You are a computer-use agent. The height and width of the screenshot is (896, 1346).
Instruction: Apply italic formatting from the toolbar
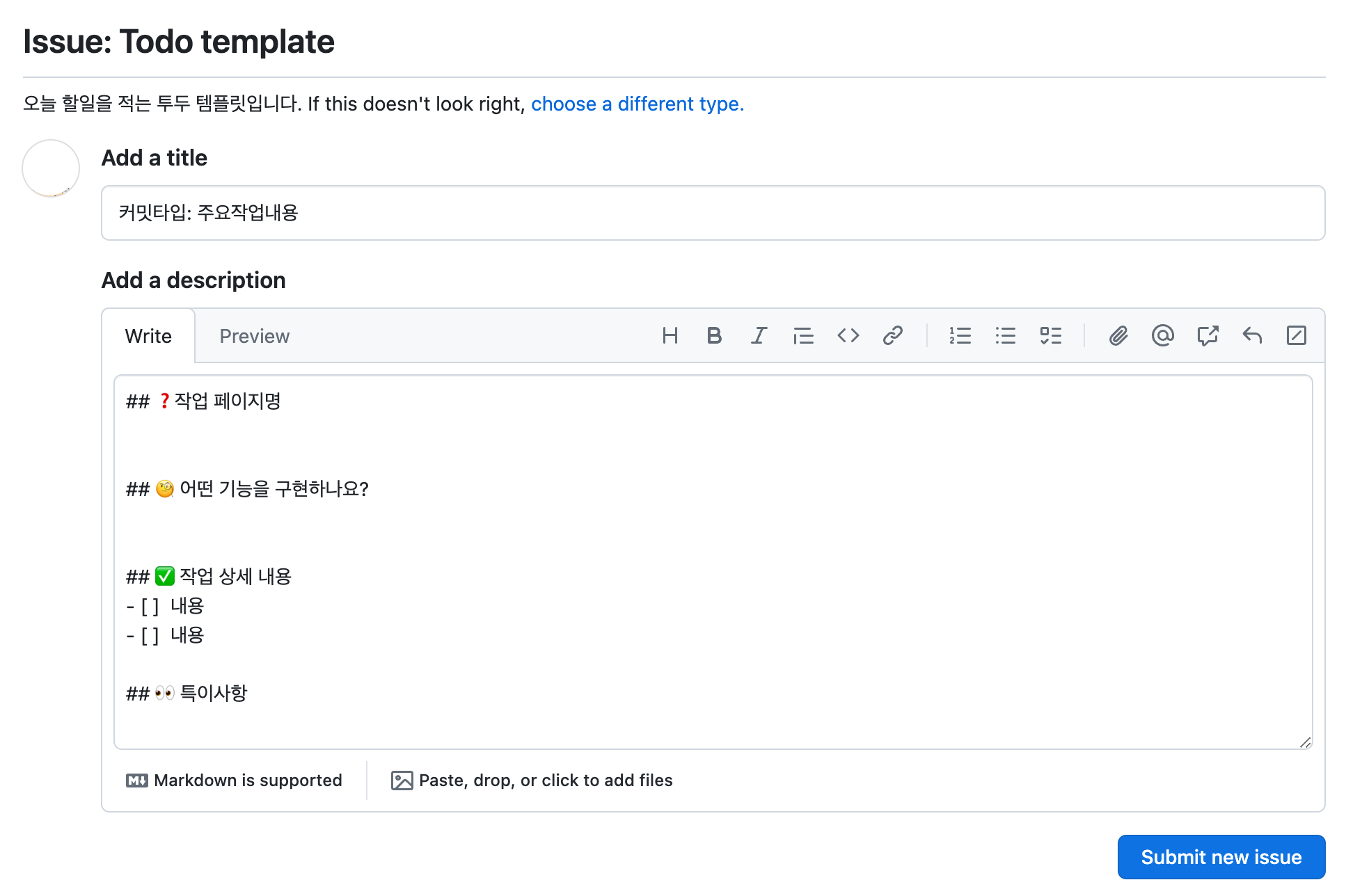[759, 336]
